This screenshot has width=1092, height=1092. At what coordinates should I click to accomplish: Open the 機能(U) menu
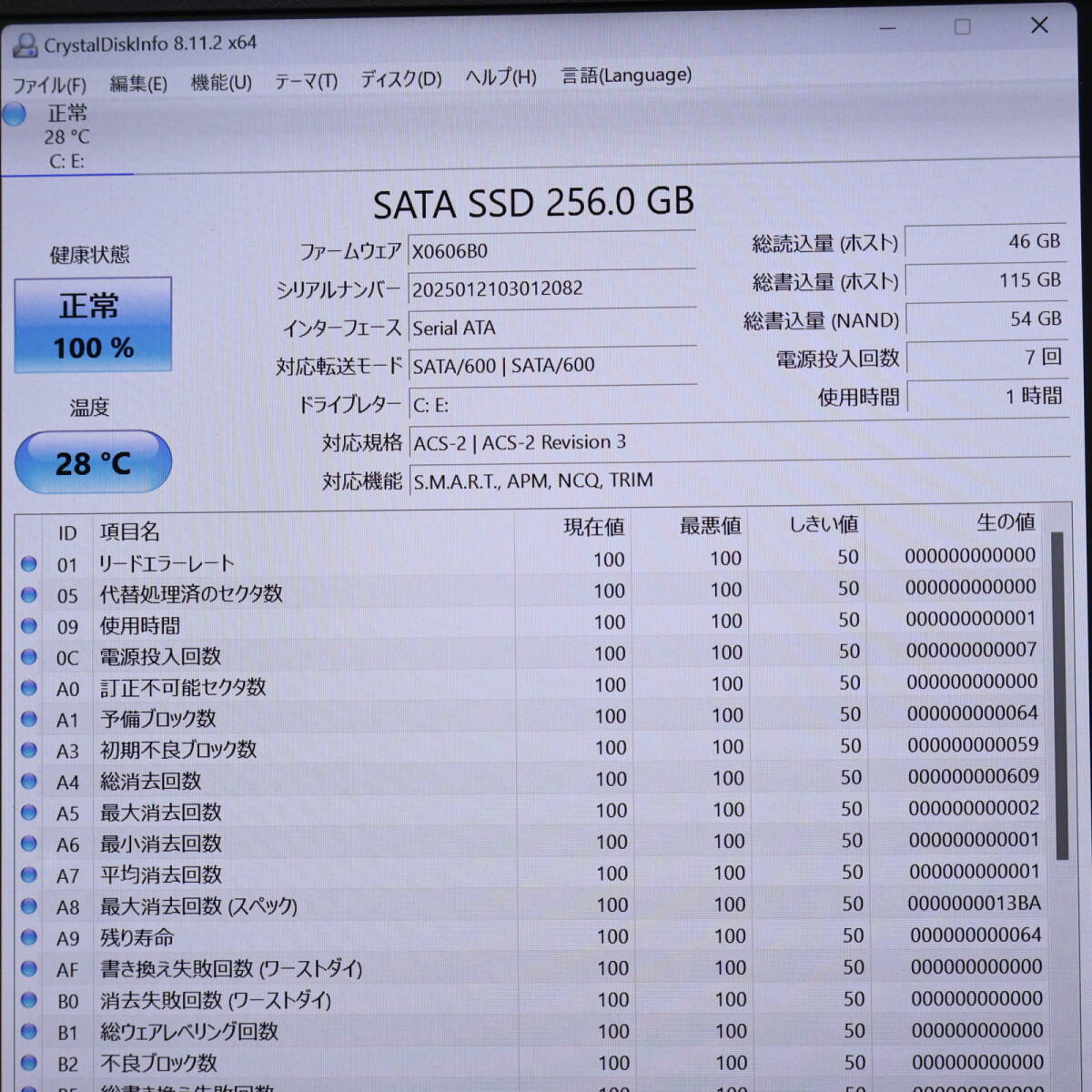point(221,83)
